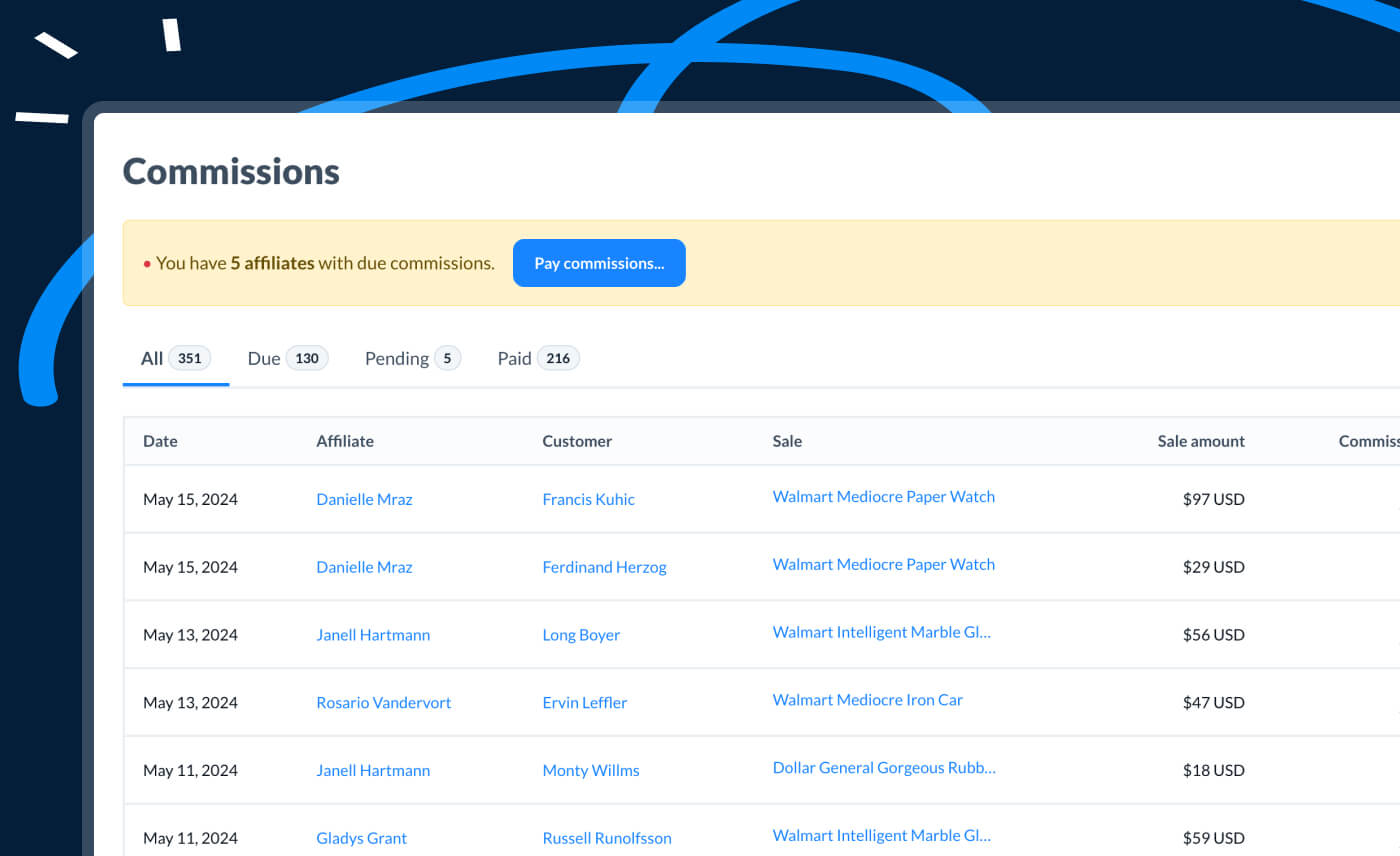Click the Sale column header
Viewport: 1400px width, 856px height.
787,441
